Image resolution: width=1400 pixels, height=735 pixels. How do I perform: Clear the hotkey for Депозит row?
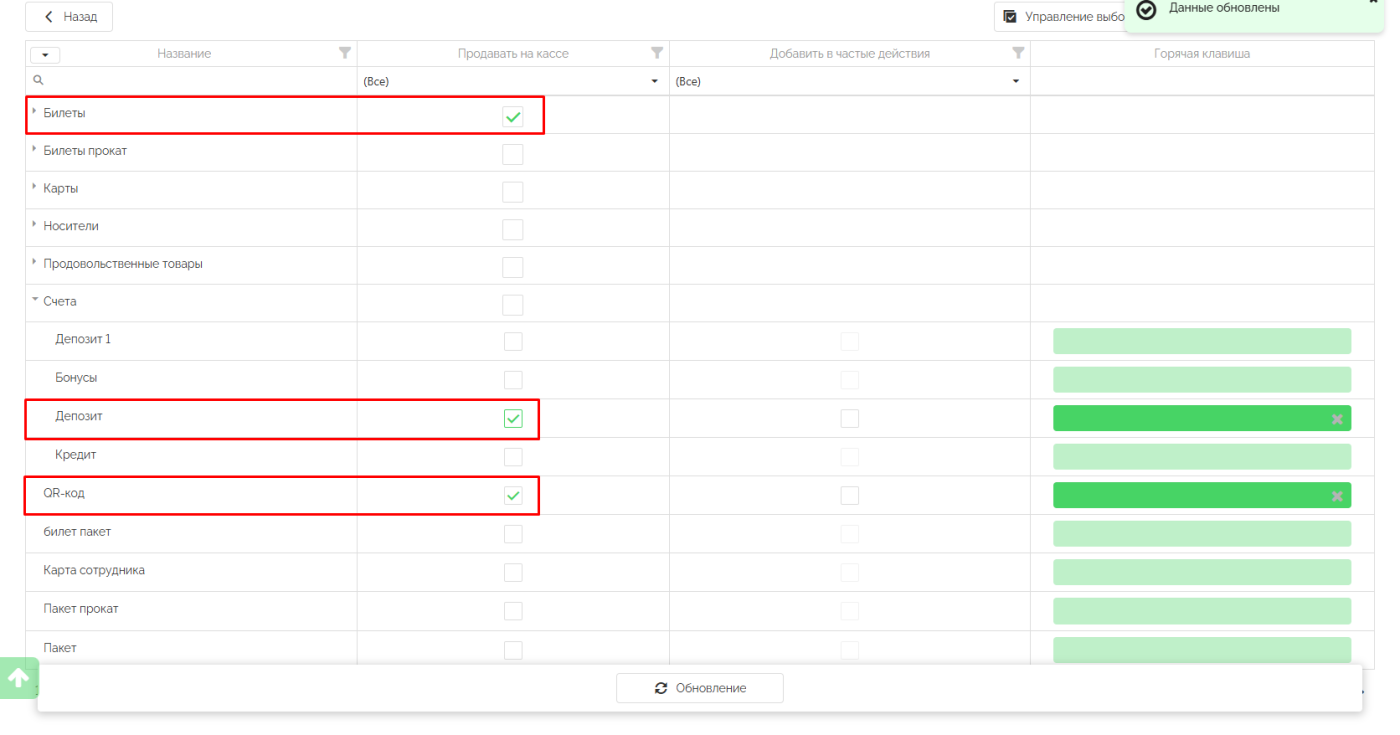(x=1337, y=419)
